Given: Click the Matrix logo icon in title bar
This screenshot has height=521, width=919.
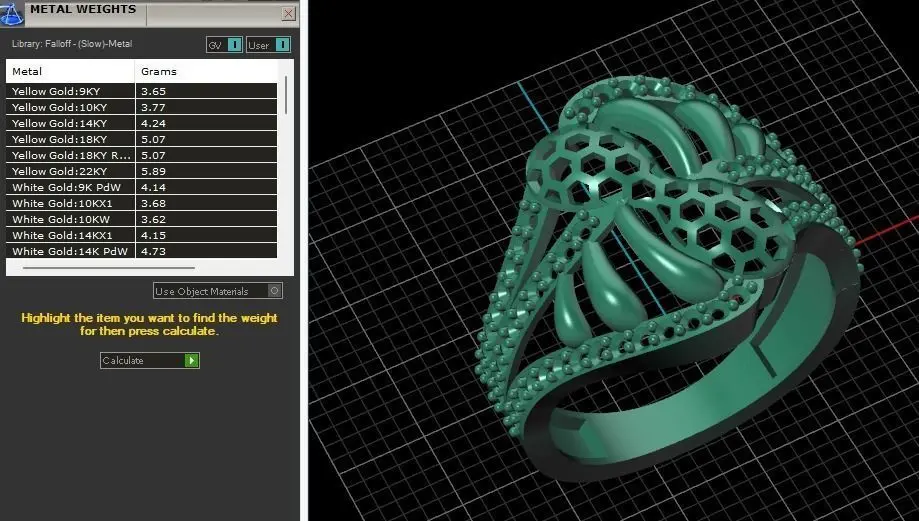Looking at the screenshot, I should click(12, 13).
